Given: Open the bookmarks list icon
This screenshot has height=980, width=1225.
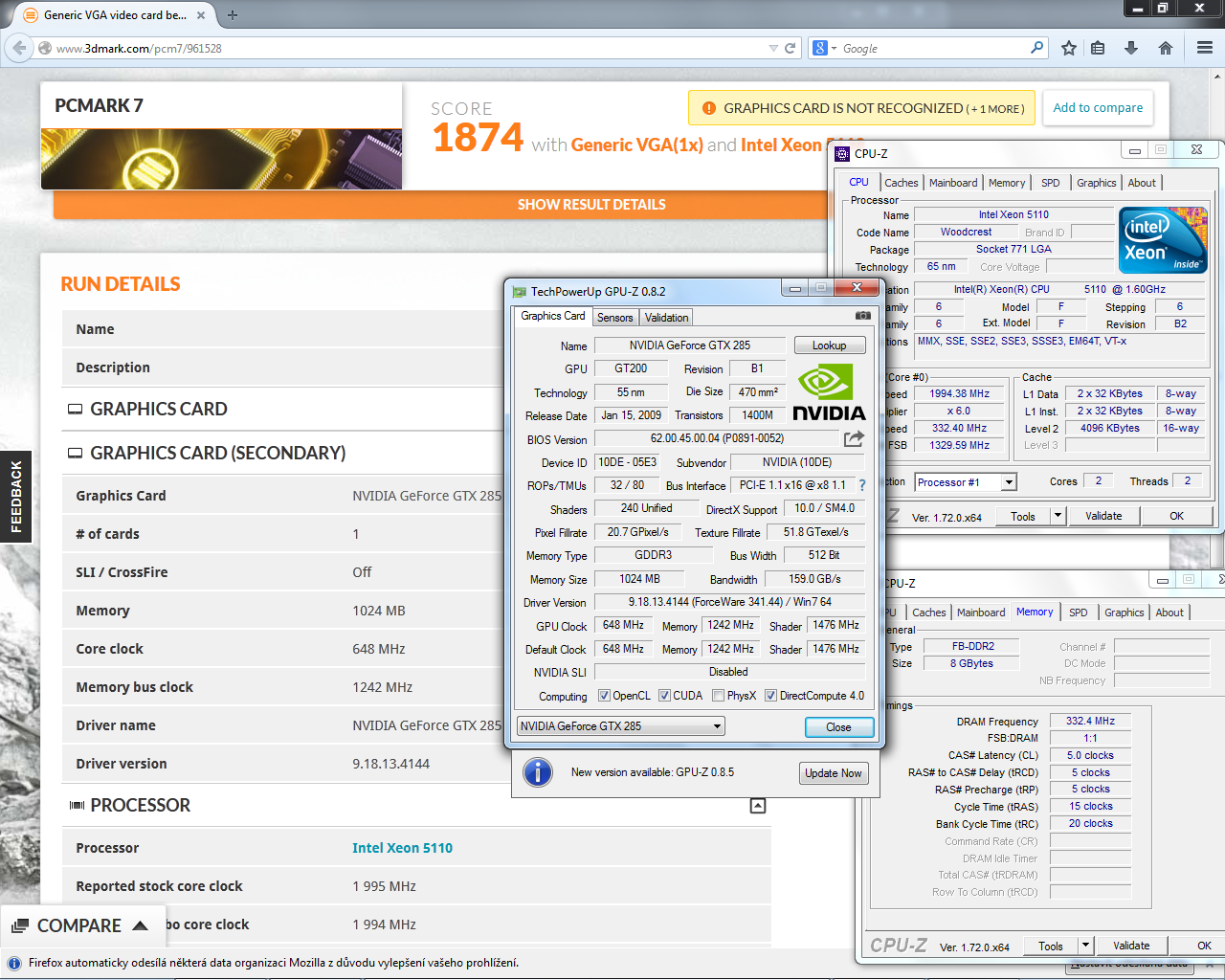Looking at the screenshot, I should 1098,48.
